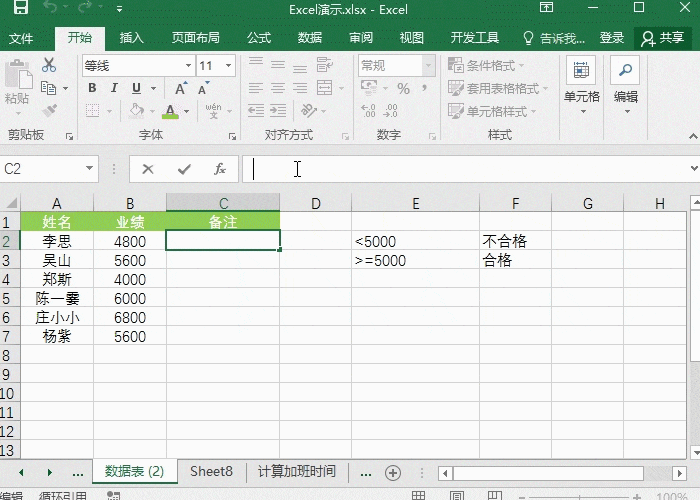Click the Comma Style icon
The height and width of the screenshot is (500, 700).
click(424, 88)
